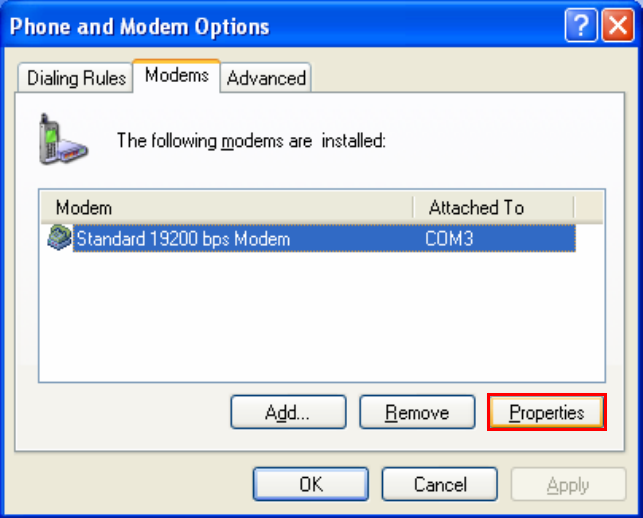
Task: Click the phone and modem icon
Action: [x=62, y=138]
